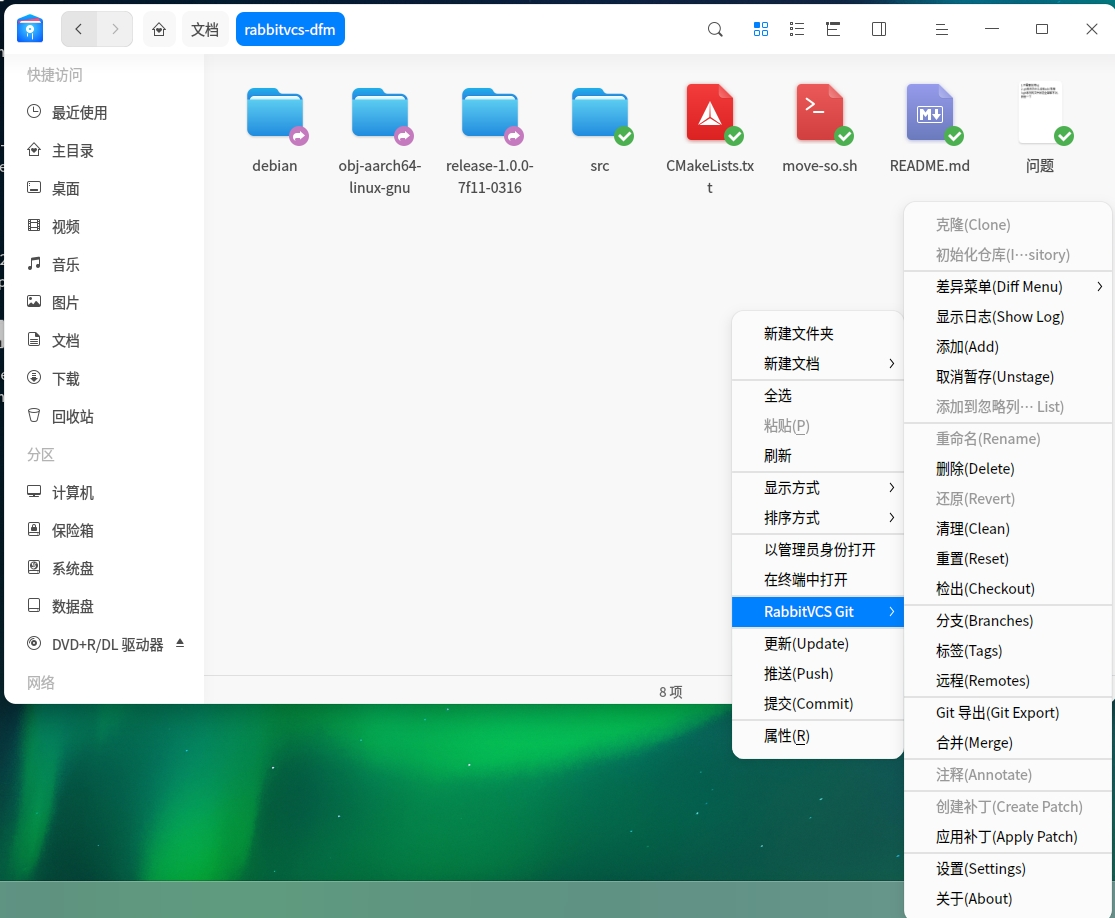The width and height of the screenshot is (1115, 918).
Task: Open 最近使用 in the sidebar
Action: [104, 112]
